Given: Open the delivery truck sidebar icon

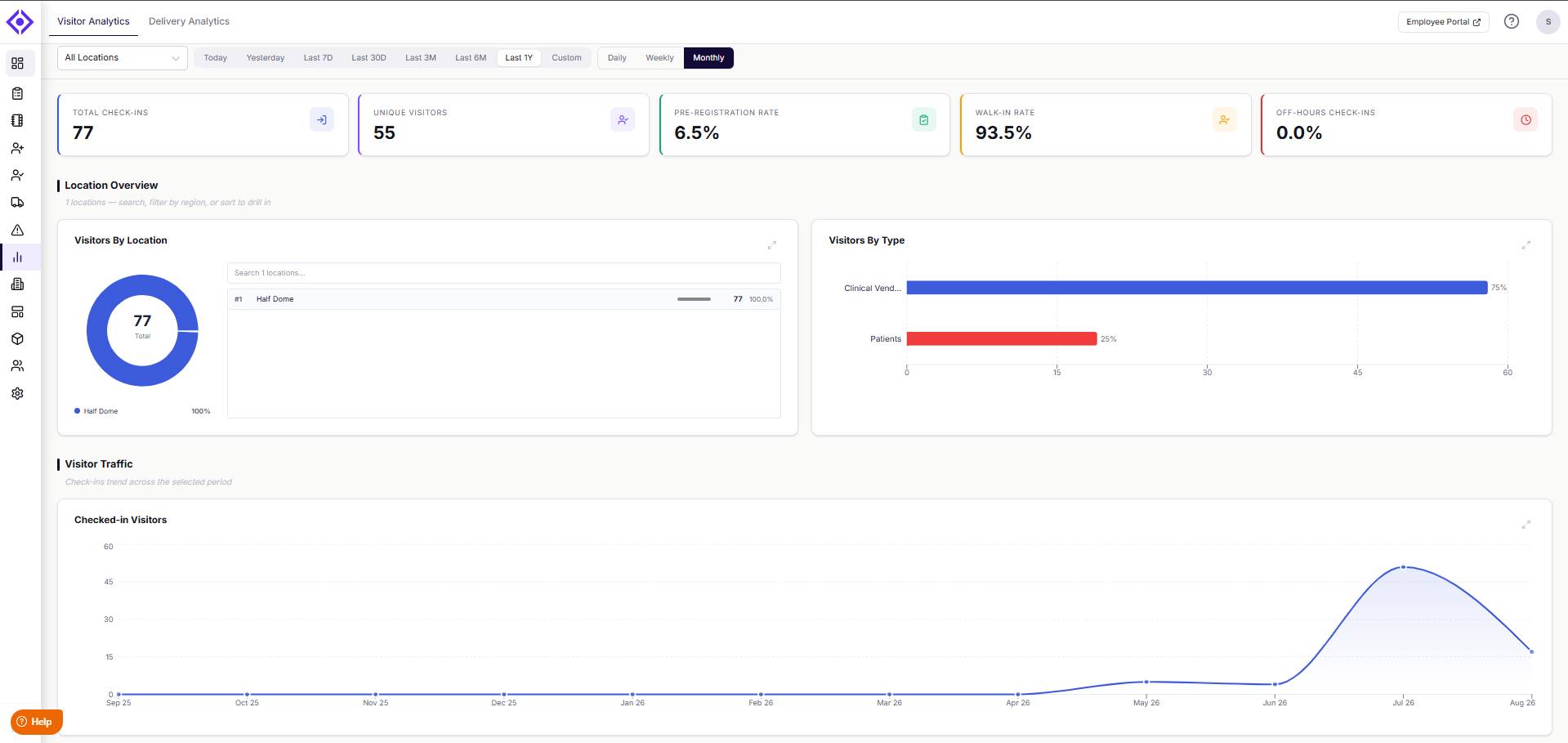Looking at the screenshot, I should click(x=17, y=203).
